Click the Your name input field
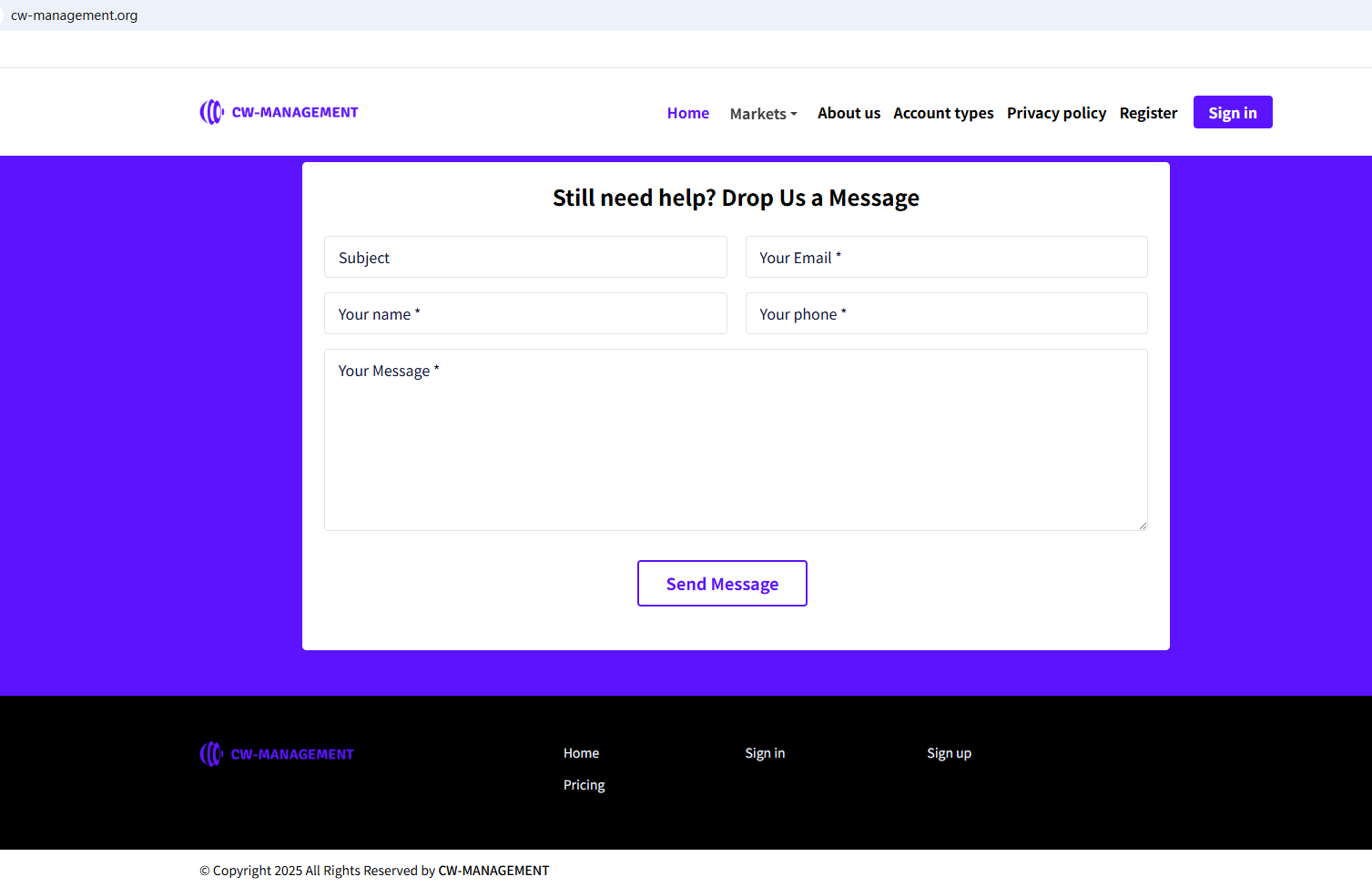Image resolution: width=1372 pixels, height=887 pixels. [525, 314]
